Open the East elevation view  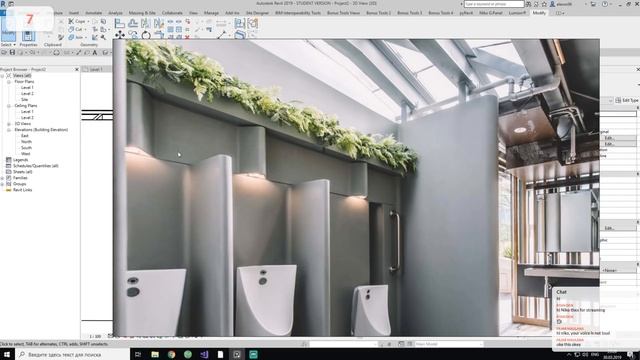[x=25, y=136]
